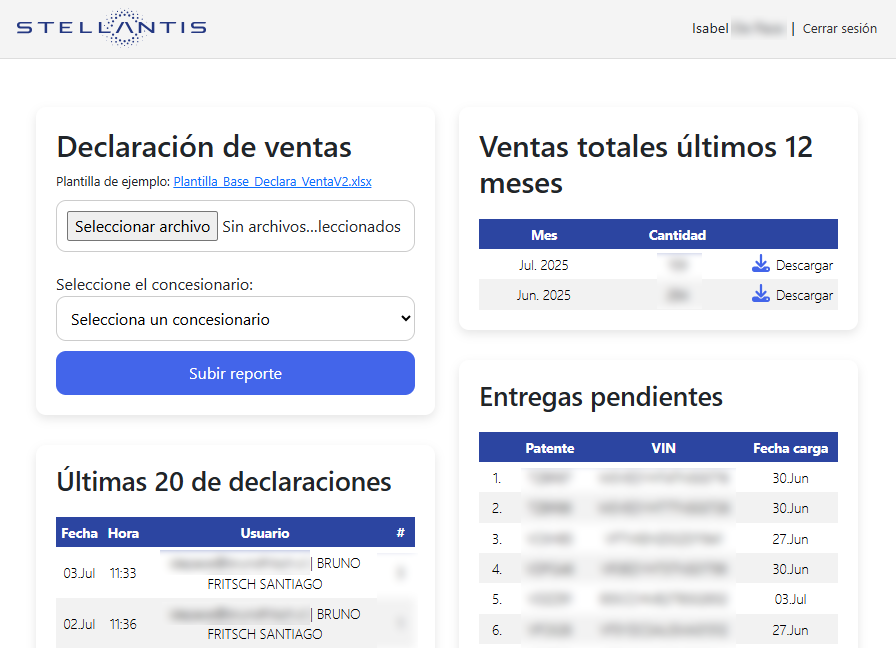The width and height of the screenshot is (896, 648).
Task: Click the "Fecha" header in declarations table
Action: pyautogui.click(x=79, y=532)
